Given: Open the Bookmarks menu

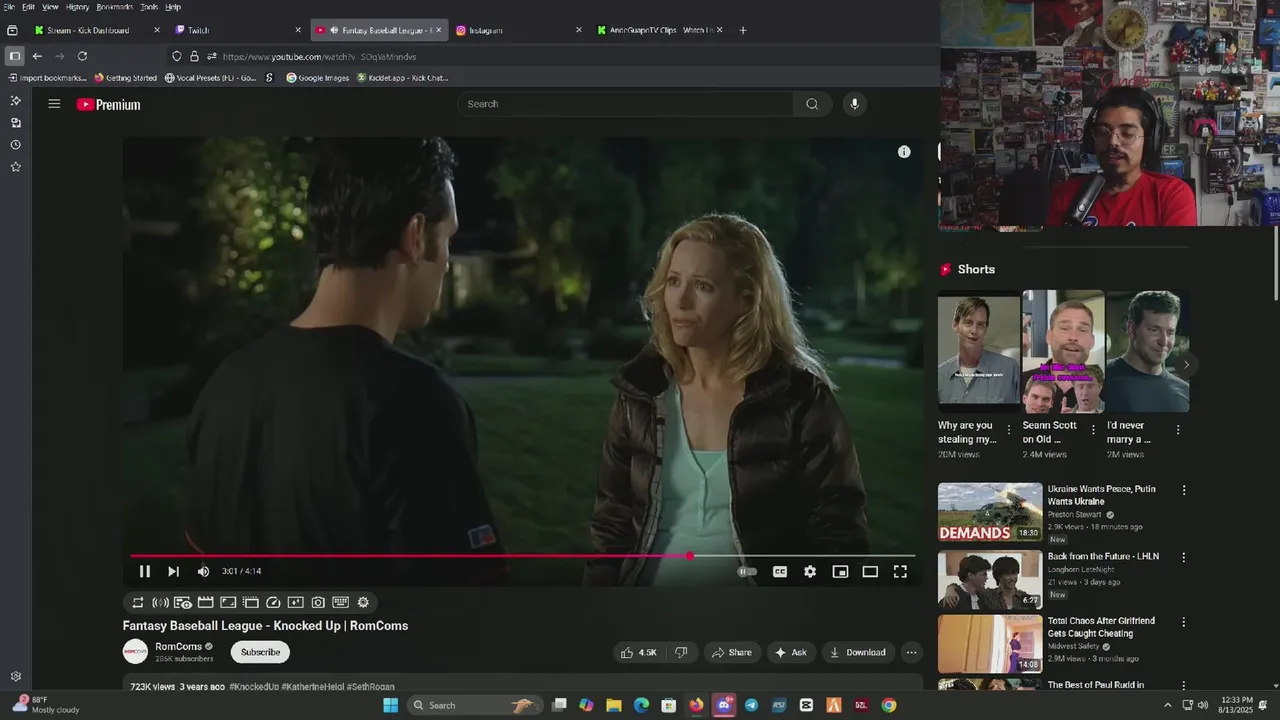Looking at the screenshot, I should [x=115, y=7].
